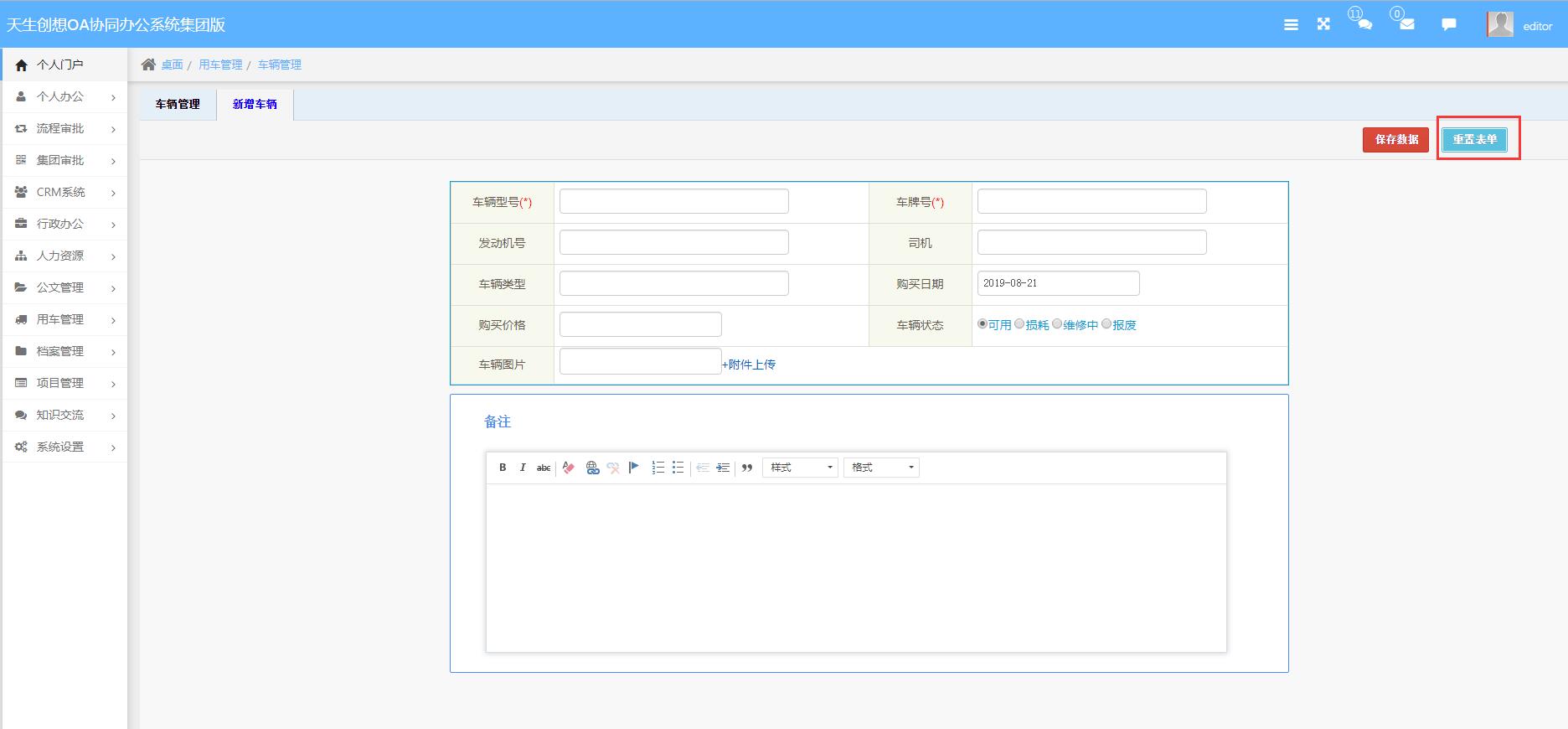This screenshot has height=729, width=1568.
Task: Click the home icon in breadcrumb
Action: tap(148, 65)
